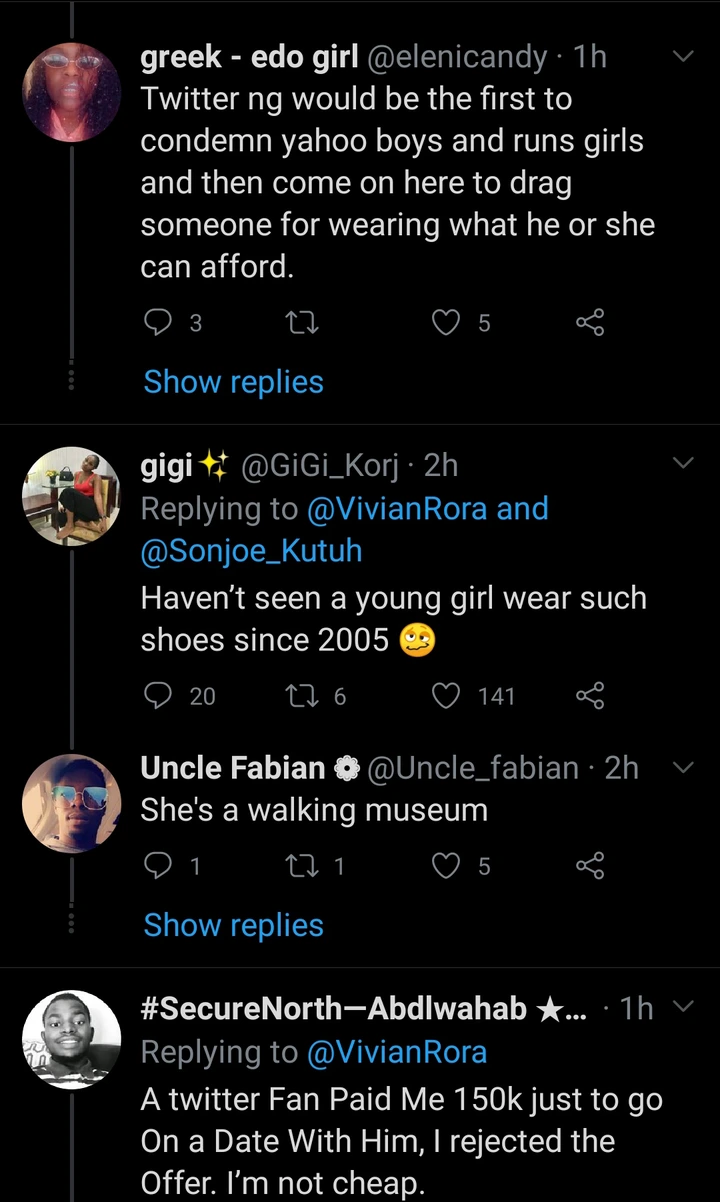Open @Sonjoe_Kutuh mention link
This screenshot has height=1202, width=720.
tap(251, 551)
